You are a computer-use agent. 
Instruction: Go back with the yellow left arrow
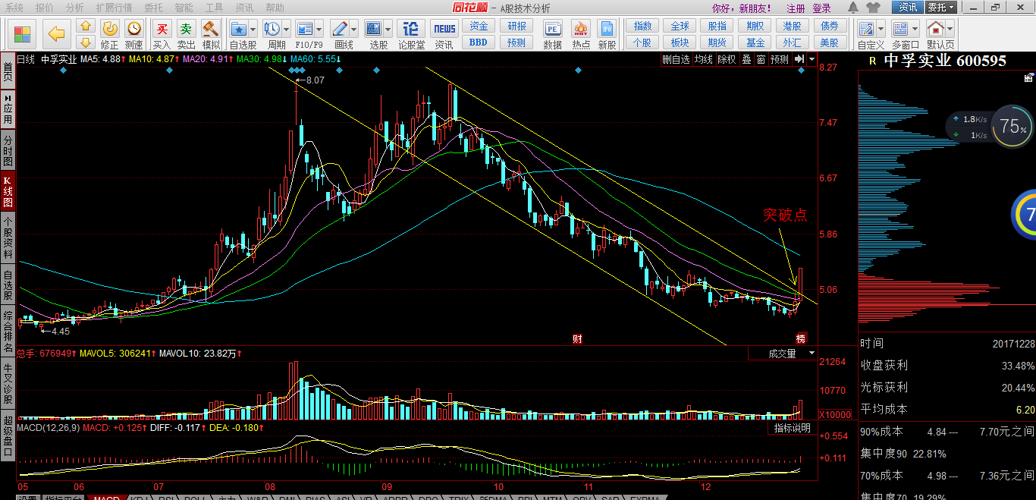click(x=58, y=34)
